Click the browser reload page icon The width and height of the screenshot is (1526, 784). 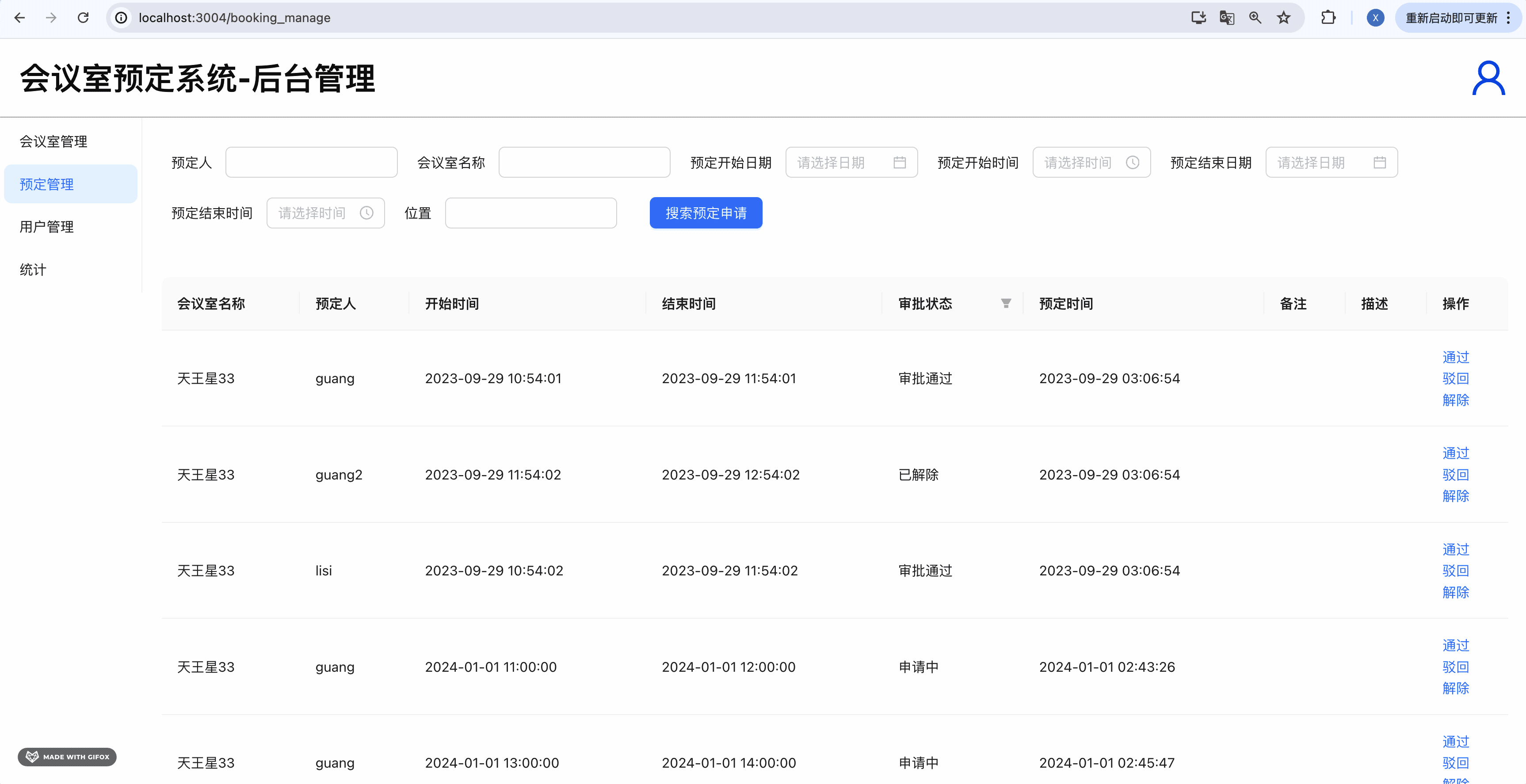83,18
